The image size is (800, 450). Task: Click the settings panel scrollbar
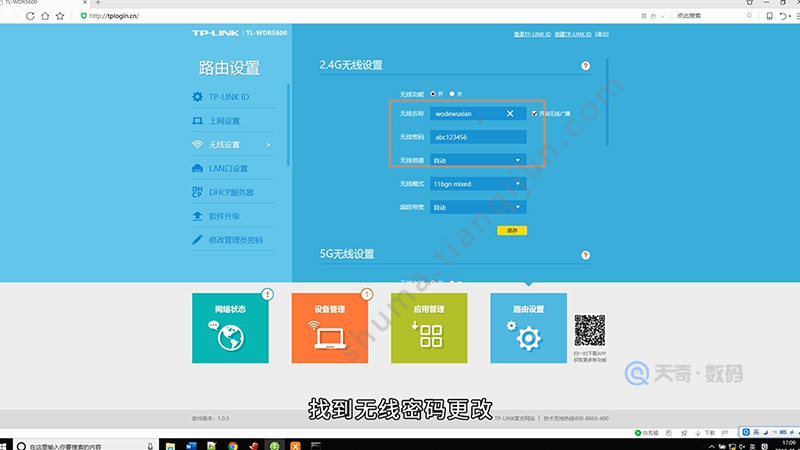pos(607,102)
